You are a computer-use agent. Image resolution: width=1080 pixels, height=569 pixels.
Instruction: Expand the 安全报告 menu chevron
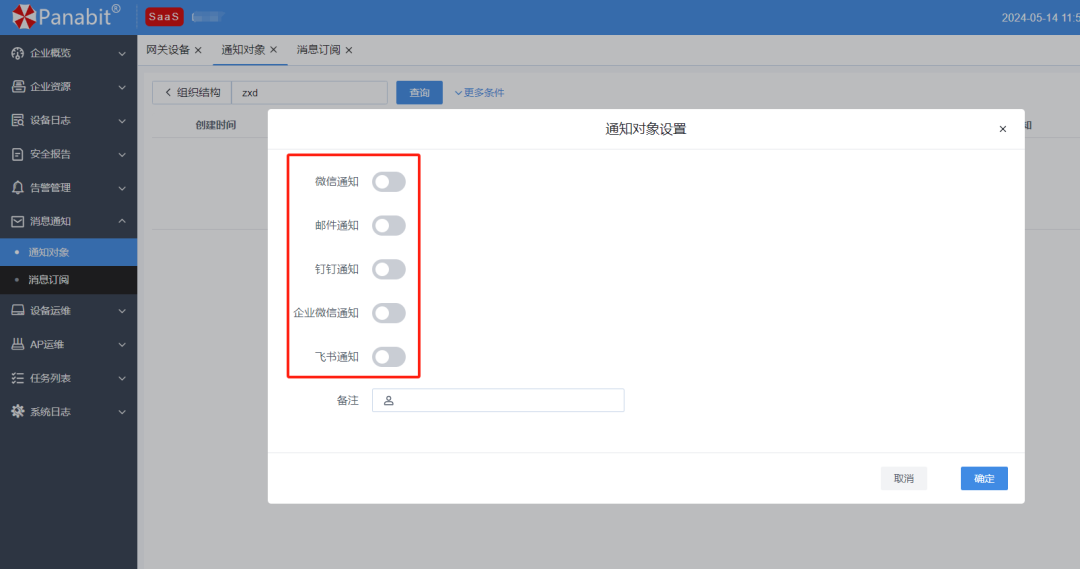coord(122,155)
